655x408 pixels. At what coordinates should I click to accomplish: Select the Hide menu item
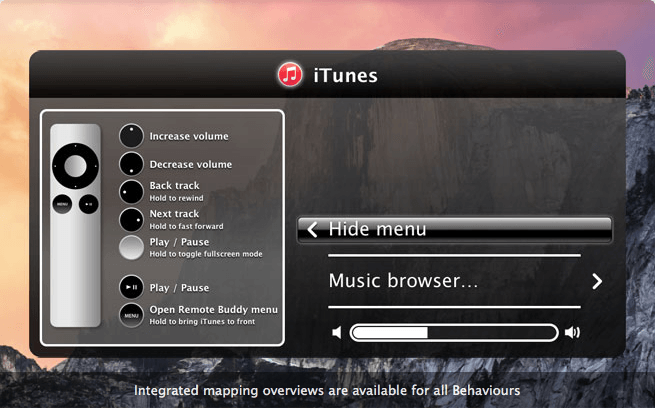pyautogui.click(x=454, y=229)
